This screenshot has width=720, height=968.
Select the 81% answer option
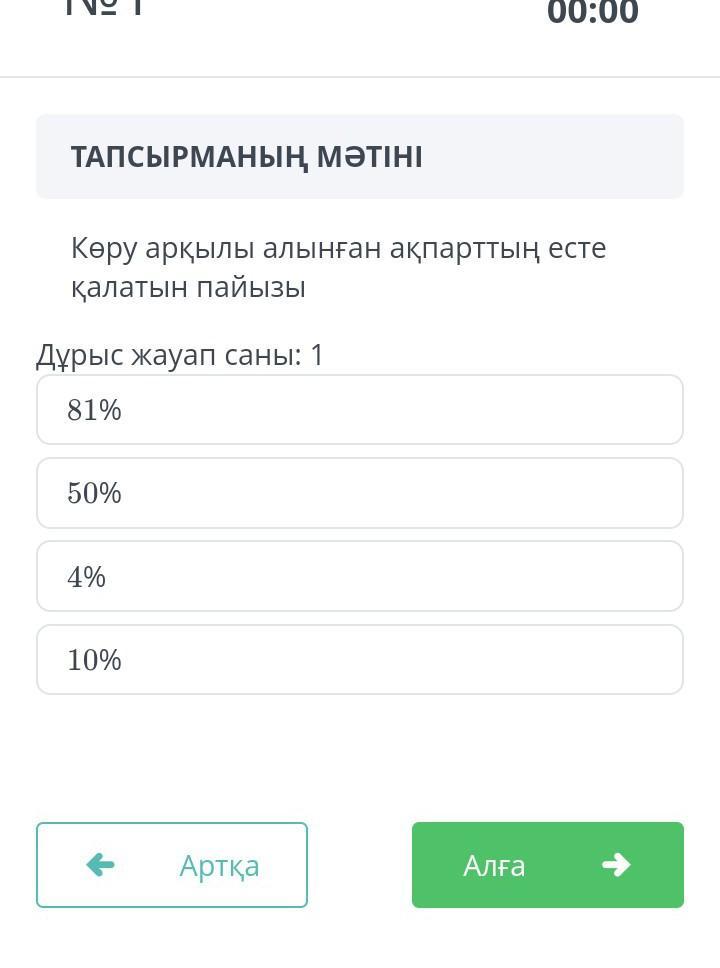(360, 410)
